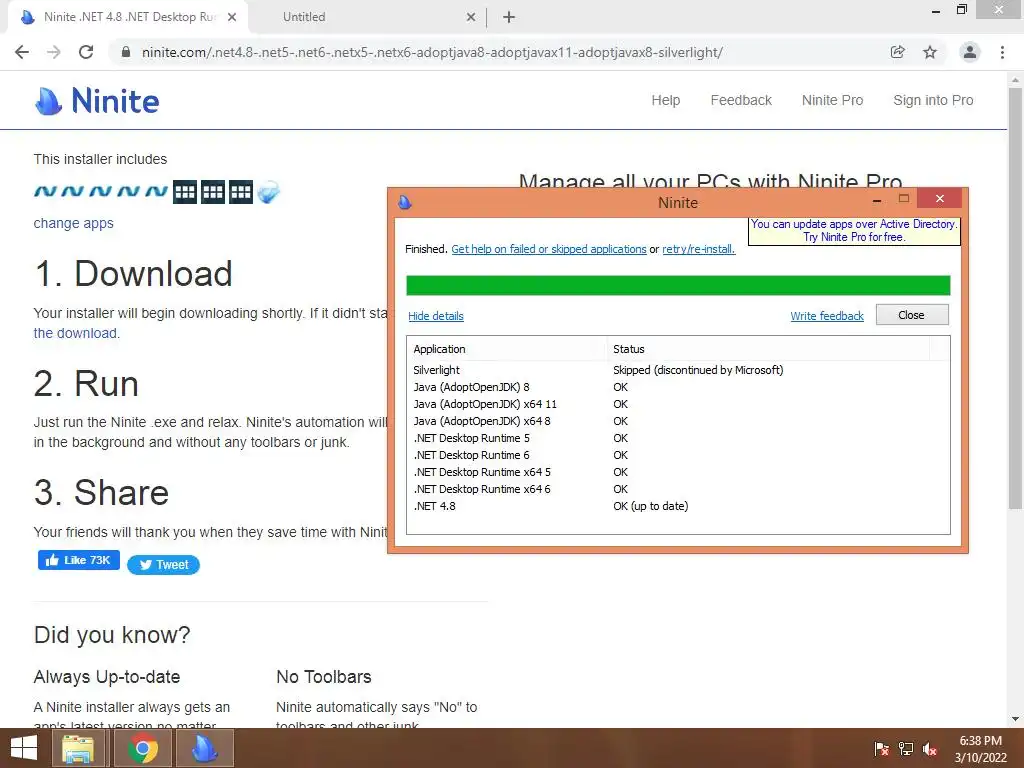Open Chrome three-dot menu
1024x768 pixels.
click(1002, 52)
